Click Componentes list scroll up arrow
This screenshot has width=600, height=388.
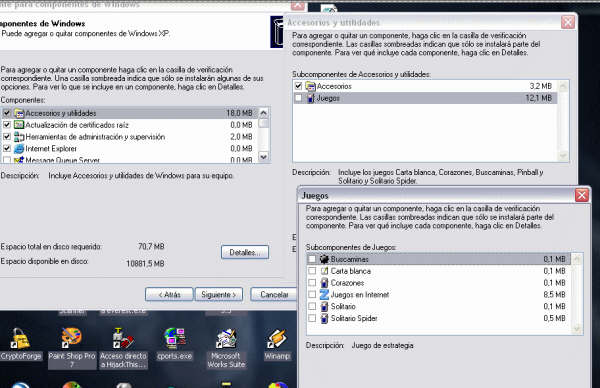263,112
